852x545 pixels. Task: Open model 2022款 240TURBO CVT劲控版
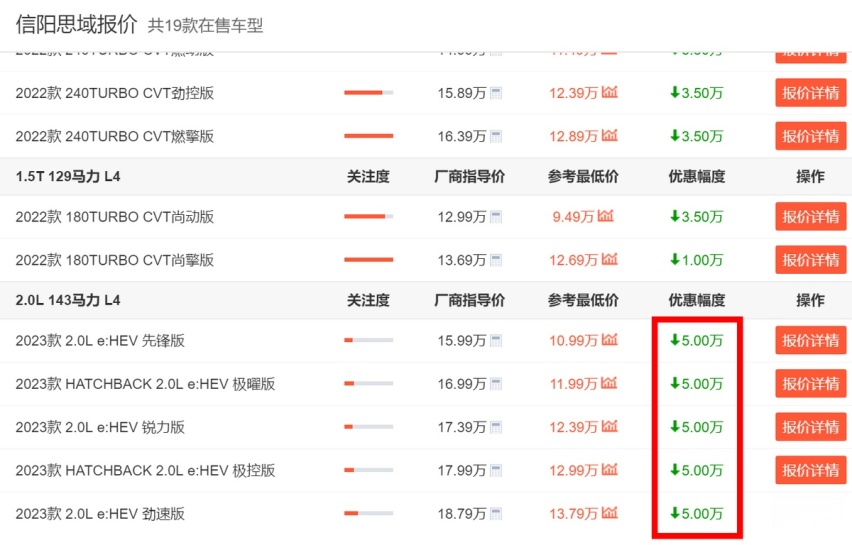coord(115,93)
